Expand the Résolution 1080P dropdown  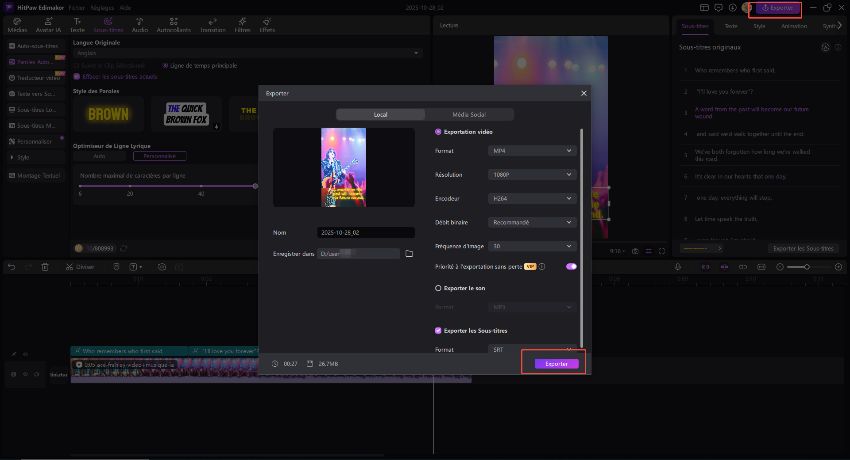[x=533, y=175]
